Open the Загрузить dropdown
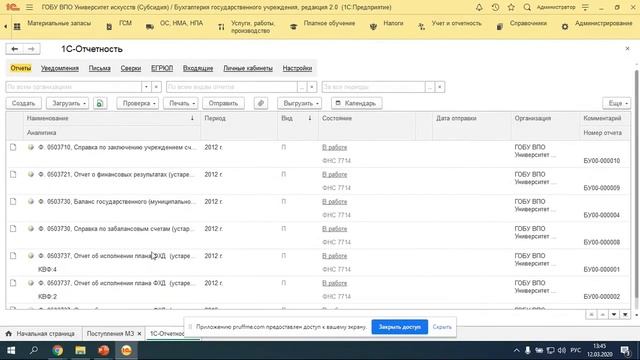The width and height of the screenshot is (640, 360). [68, 103]
